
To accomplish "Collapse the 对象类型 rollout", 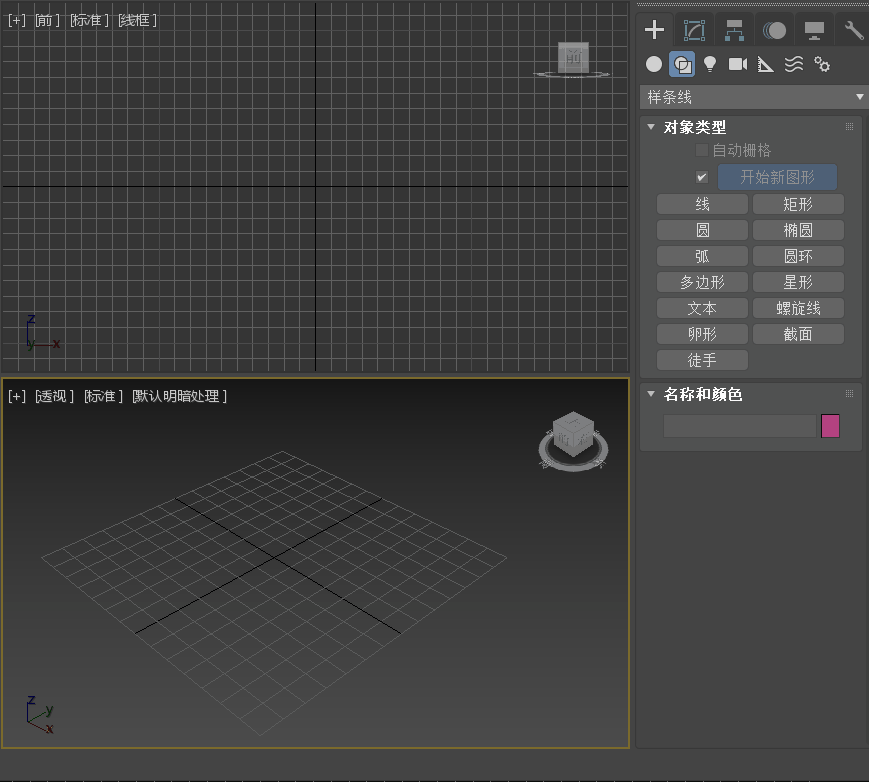I will (651, 127).
